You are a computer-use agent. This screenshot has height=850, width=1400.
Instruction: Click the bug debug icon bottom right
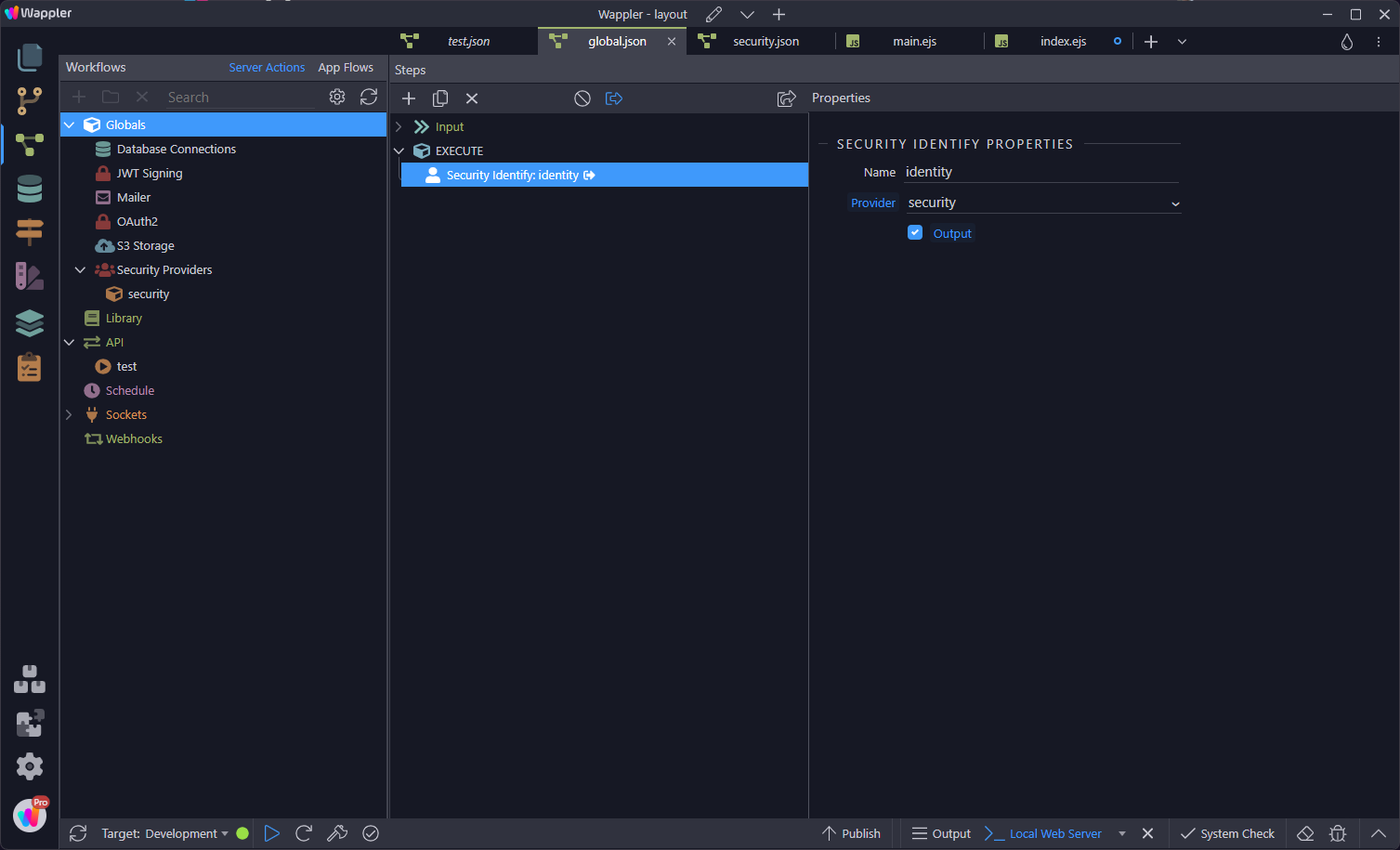click(1338, 833)
